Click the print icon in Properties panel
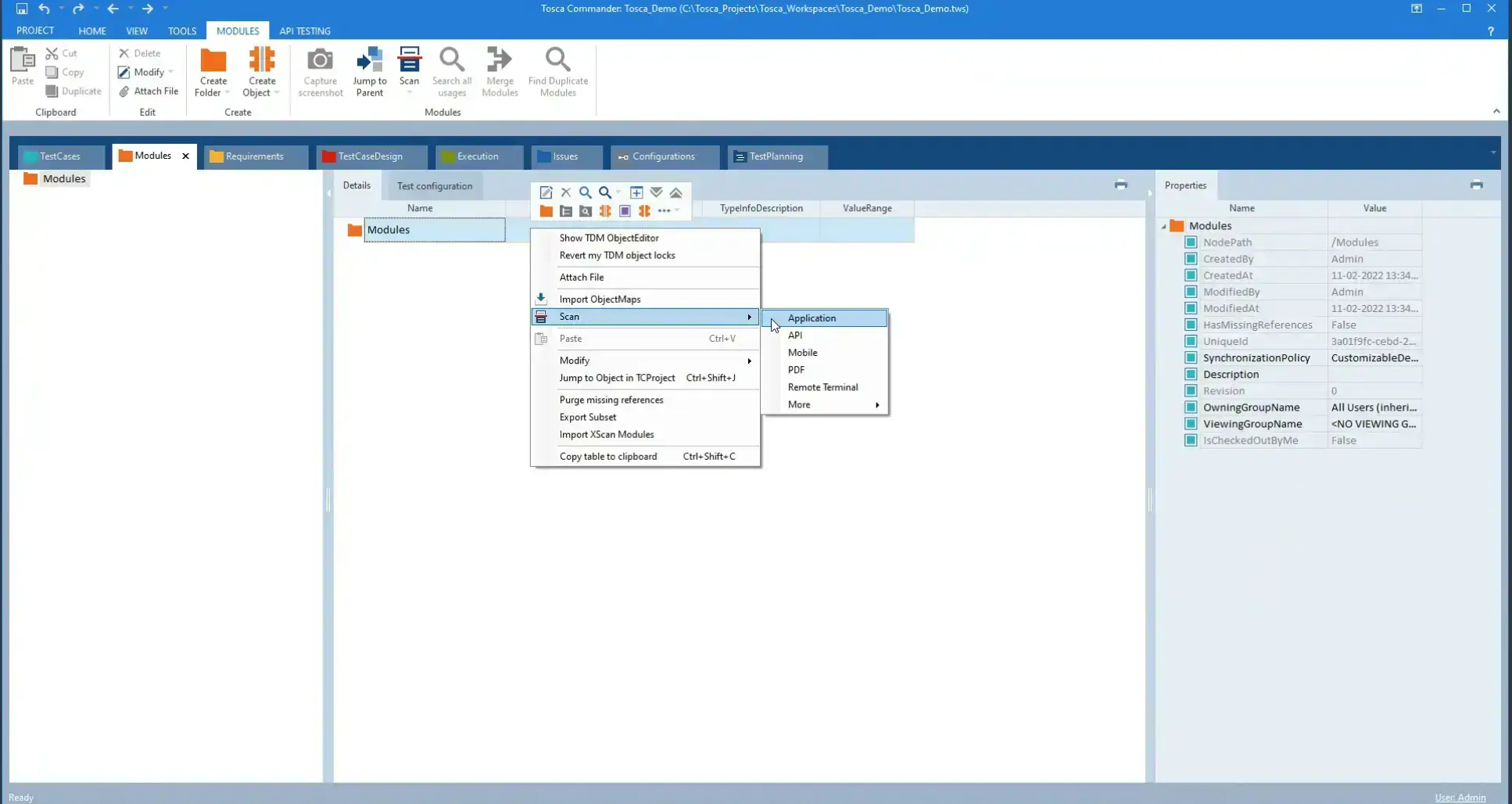 (x=1476, y=185)
